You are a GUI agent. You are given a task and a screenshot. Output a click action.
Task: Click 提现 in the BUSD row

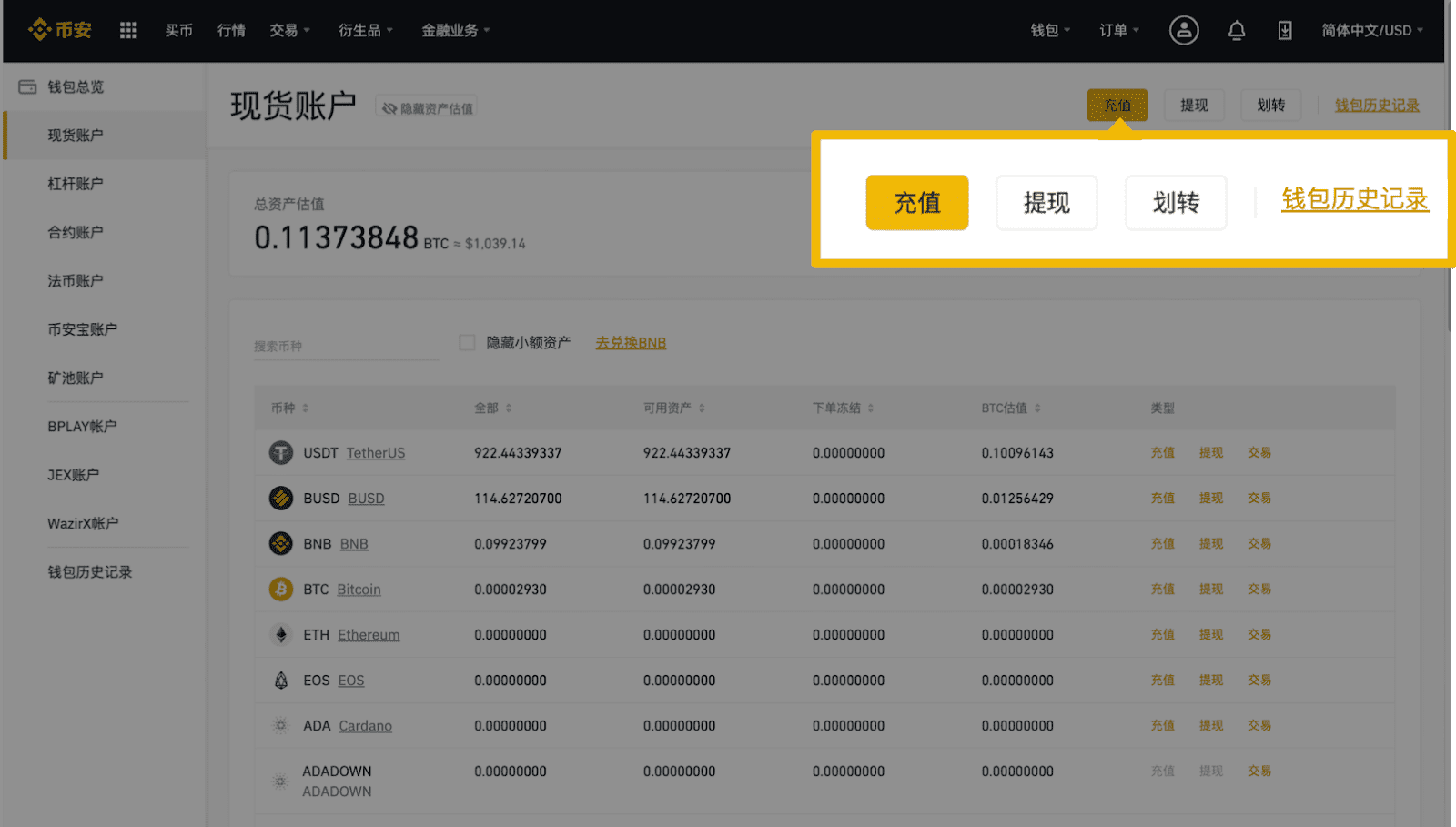1210,498
